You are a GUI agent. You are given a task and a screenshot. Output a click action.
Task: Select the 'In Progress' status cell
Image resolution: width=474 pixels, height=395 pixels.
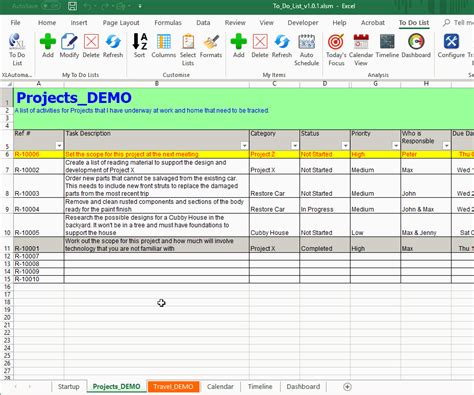coord(325,206)
